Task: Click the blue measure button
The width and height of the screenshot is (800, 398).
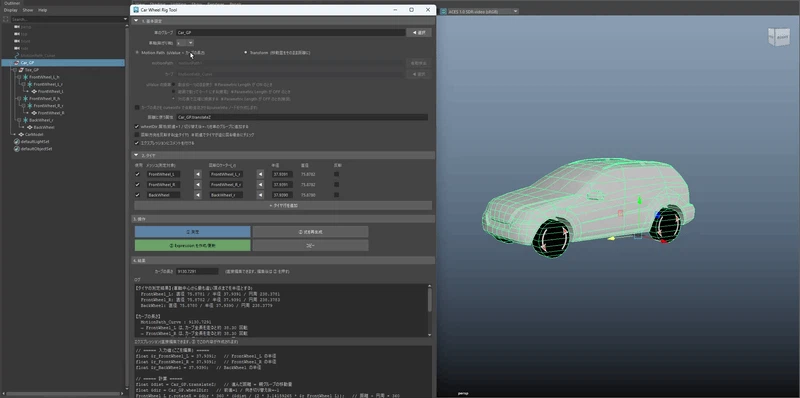Action: tap(192, 232)
